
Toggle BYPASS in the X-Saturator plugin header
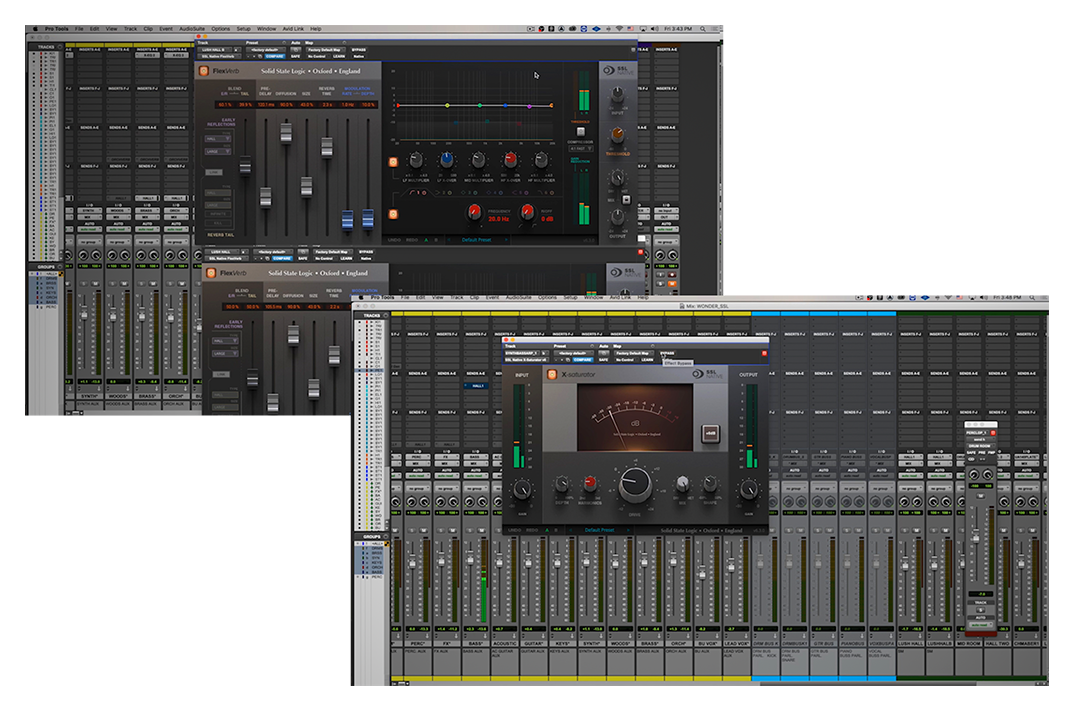click(667, 353)
